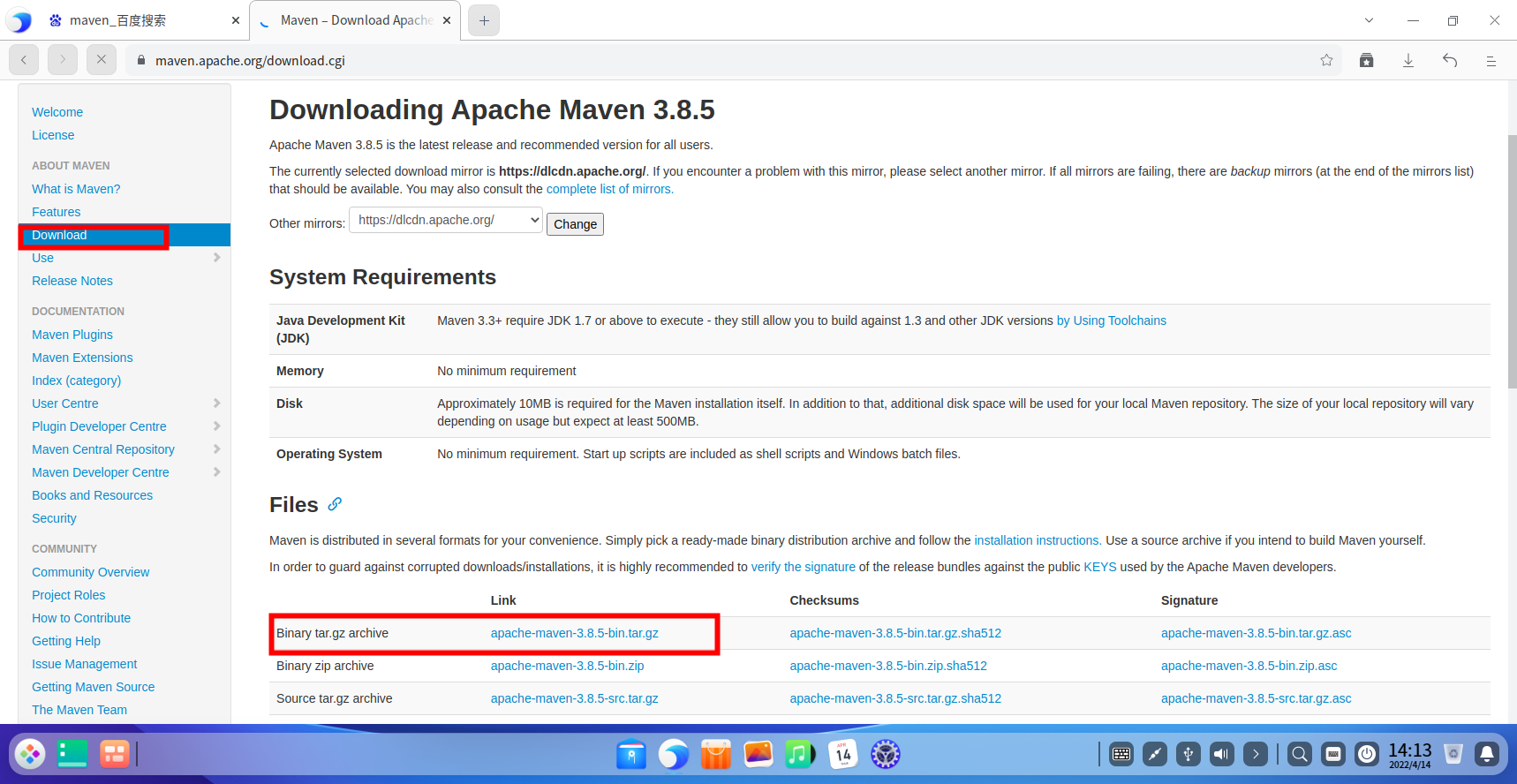Open the downloads arrow icon in browser toolbar
Image resolution: width=1517 pixels, height=784 pixels.
(x=1408, y=60)
